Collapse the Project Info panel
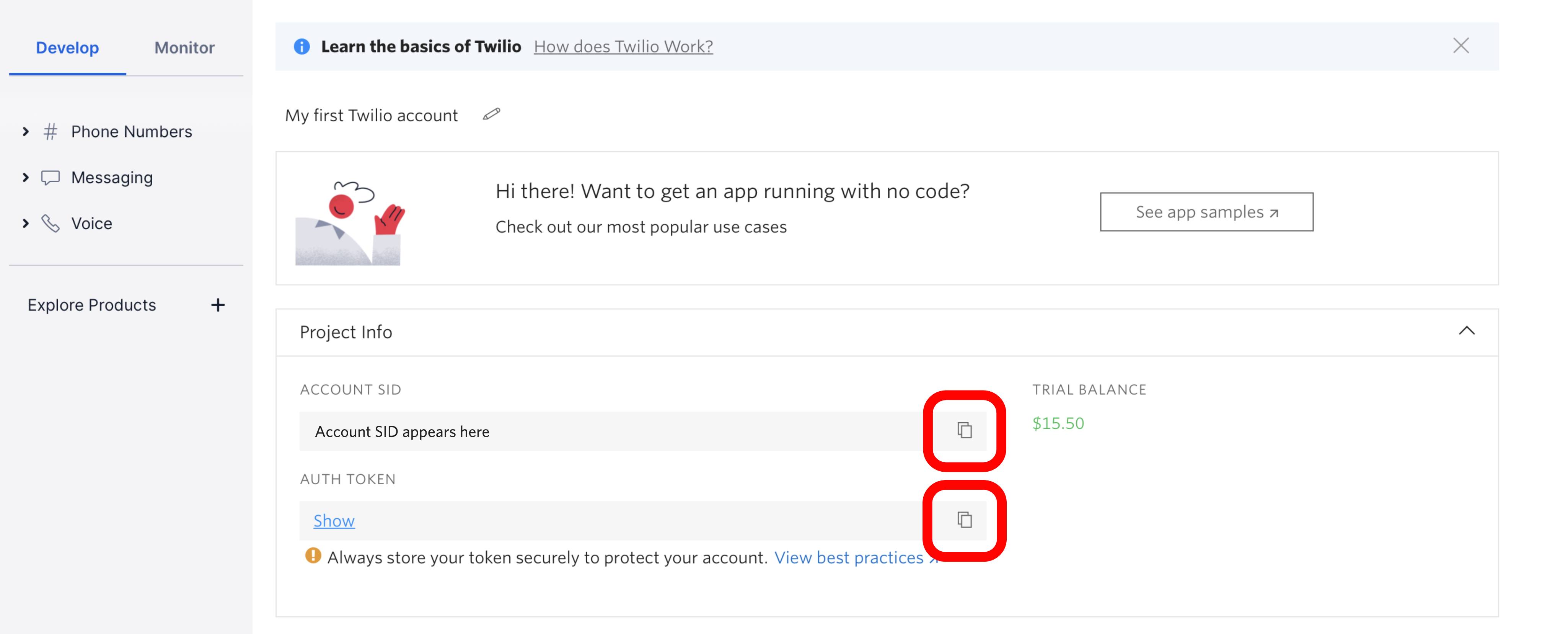 1467,331
